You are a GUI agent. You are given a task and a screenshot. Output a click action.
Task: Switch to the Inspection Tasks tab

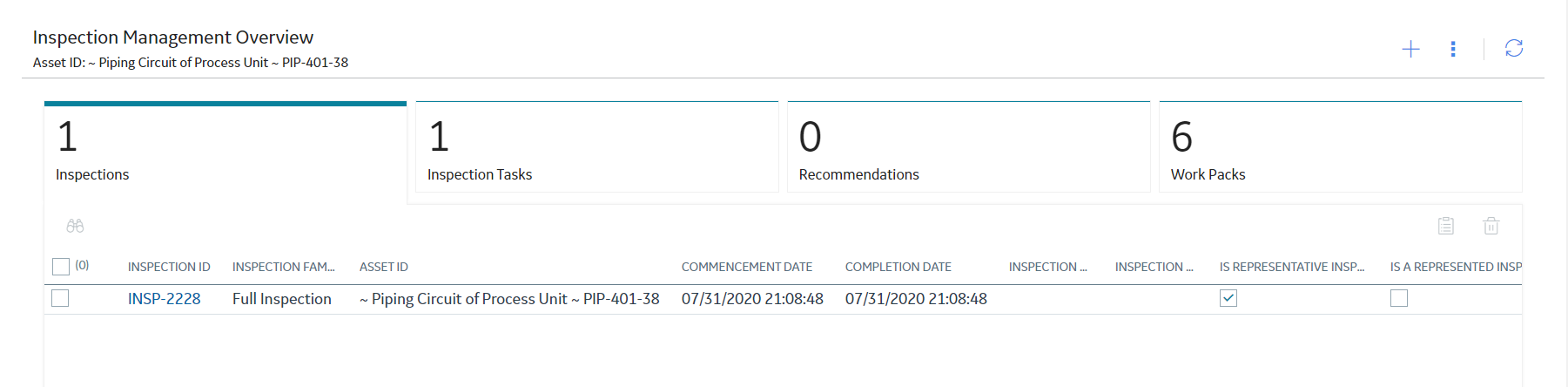tap(597, 146)
